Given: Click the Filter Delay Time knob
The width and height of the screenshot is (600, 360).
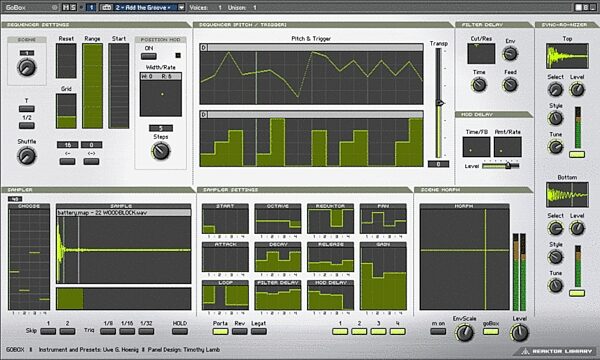Looking at the screenshot, I should tap(479, 85).
